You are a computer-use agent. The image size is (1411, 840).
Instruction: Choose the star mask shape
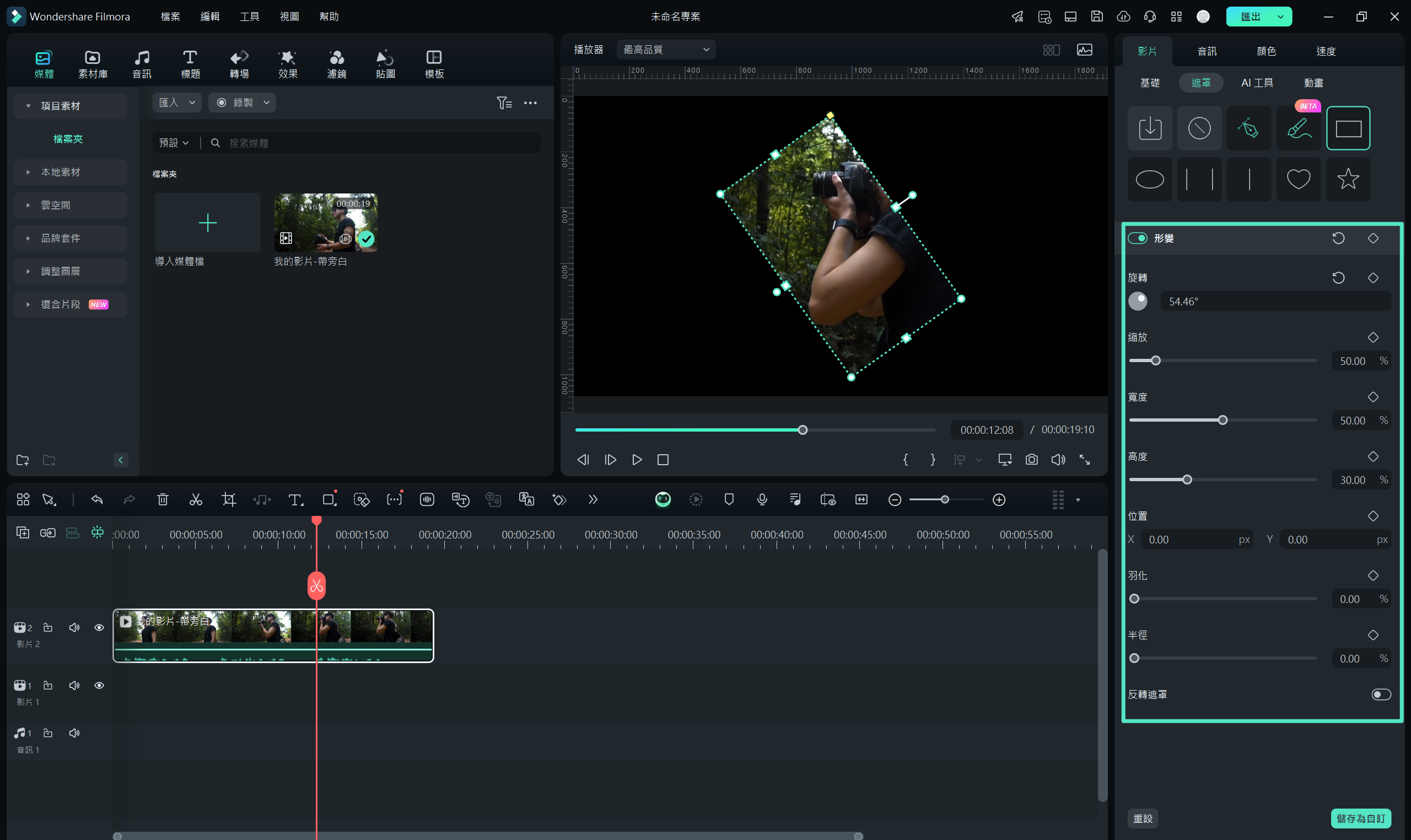click(1348, 180)
